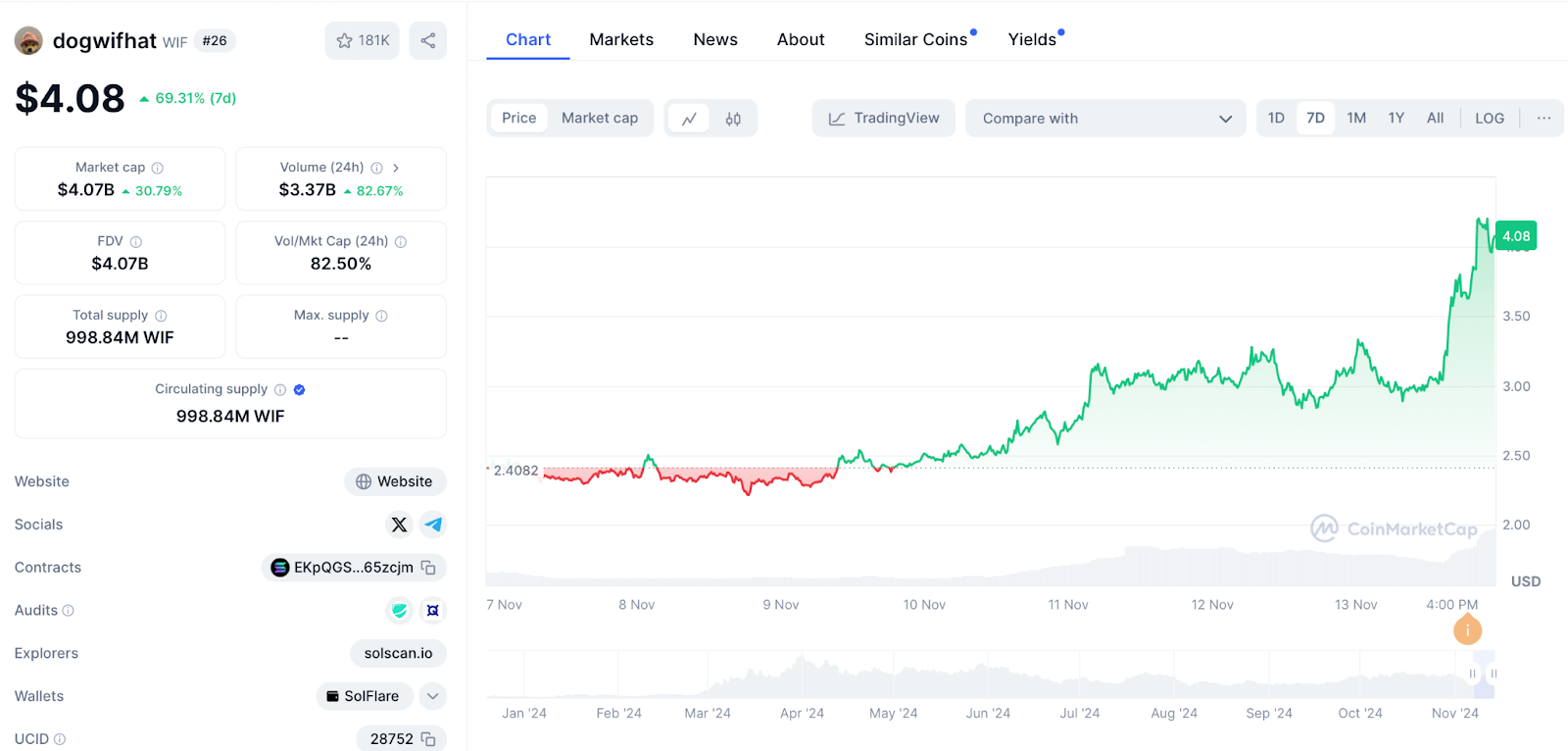The width and height of the screenshot is (1568, 751).
Task: Click the orange event marker on chart
Action: click(x=1467, y=629)
